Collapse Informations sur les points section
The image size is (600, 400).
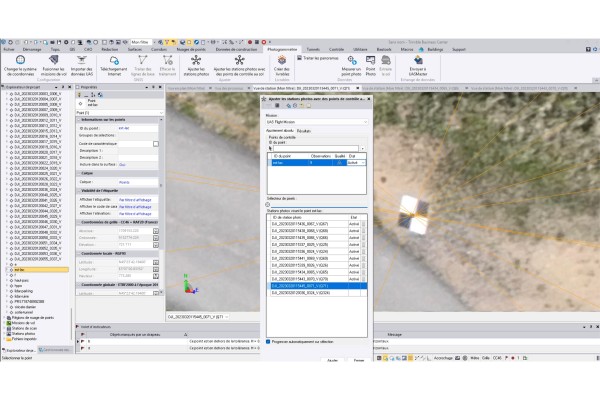point(79,120)
